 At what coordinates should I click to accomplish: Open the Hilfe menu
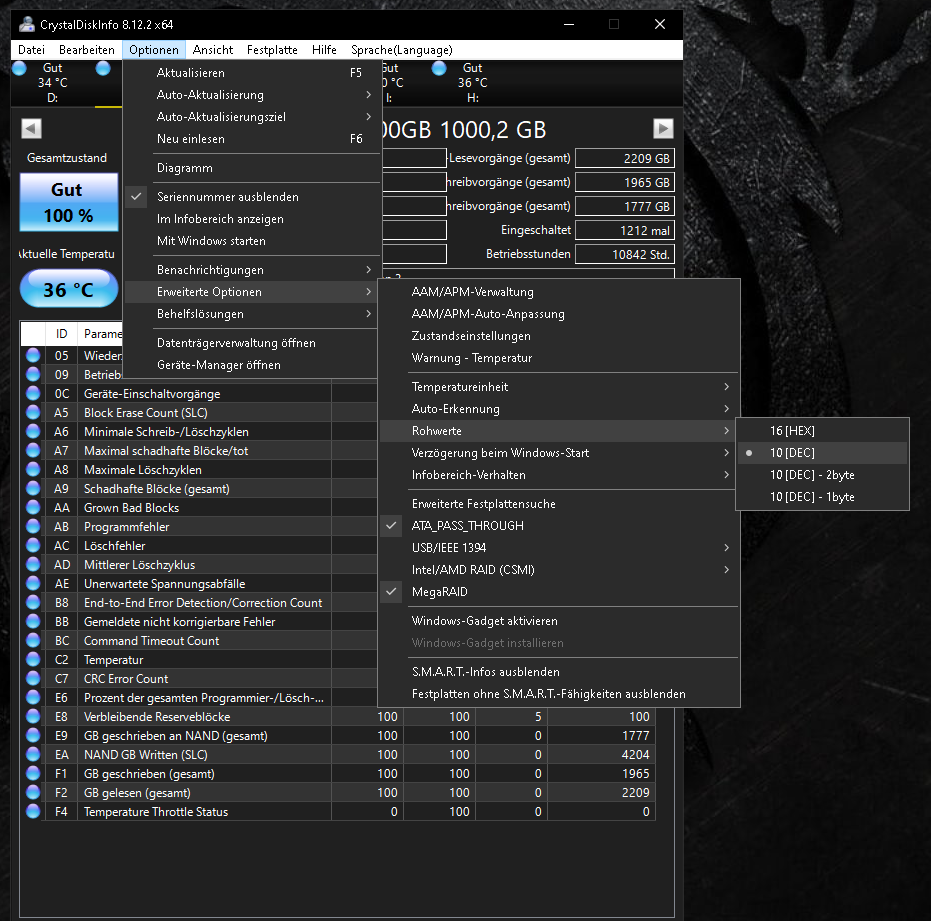(324, 50)
